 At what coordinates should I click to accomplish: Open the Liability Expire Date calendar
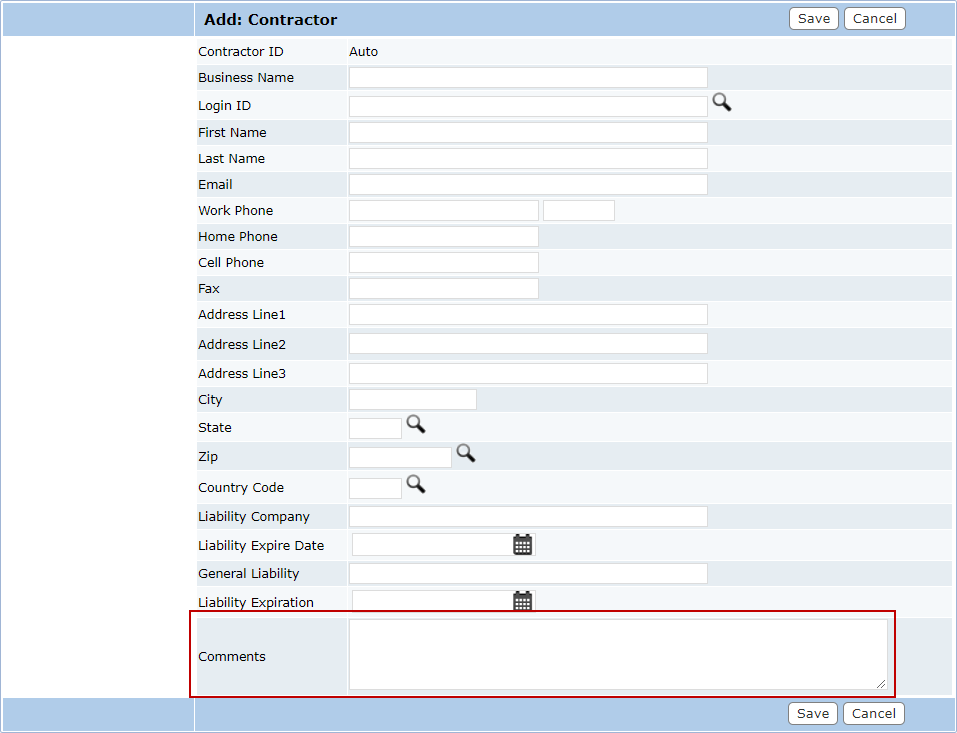(x=522, y=545)
